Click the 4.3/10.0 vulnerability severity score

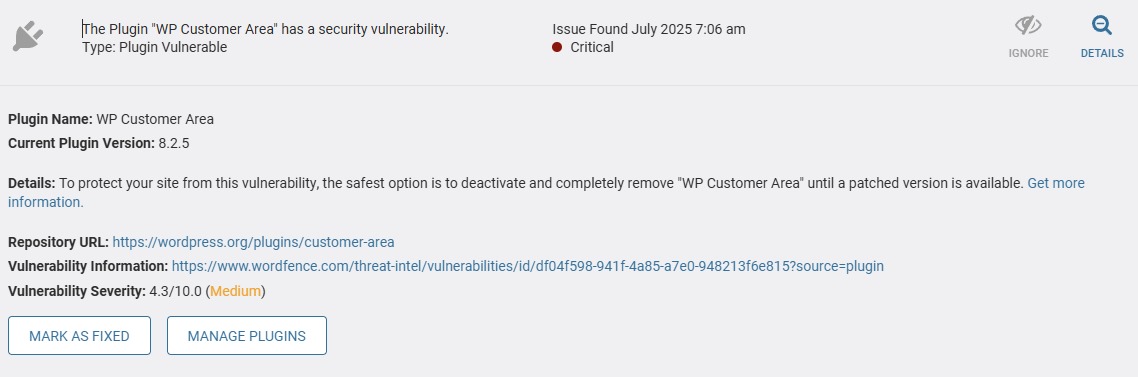coord(176,291)
